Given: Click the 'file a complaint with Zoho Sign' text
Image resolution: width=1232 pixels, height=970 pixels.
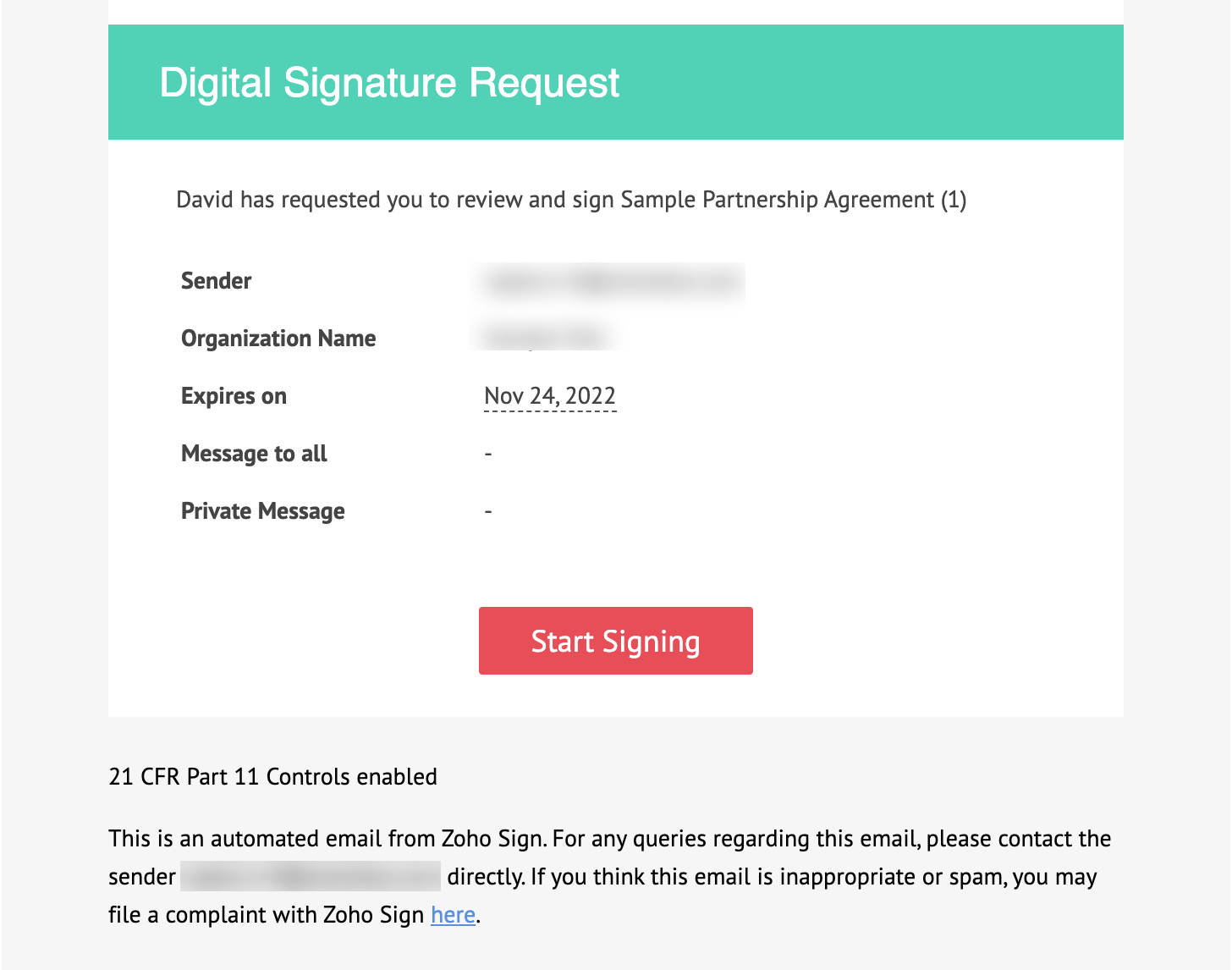Looking at the screenshot, I should (267, 915).
